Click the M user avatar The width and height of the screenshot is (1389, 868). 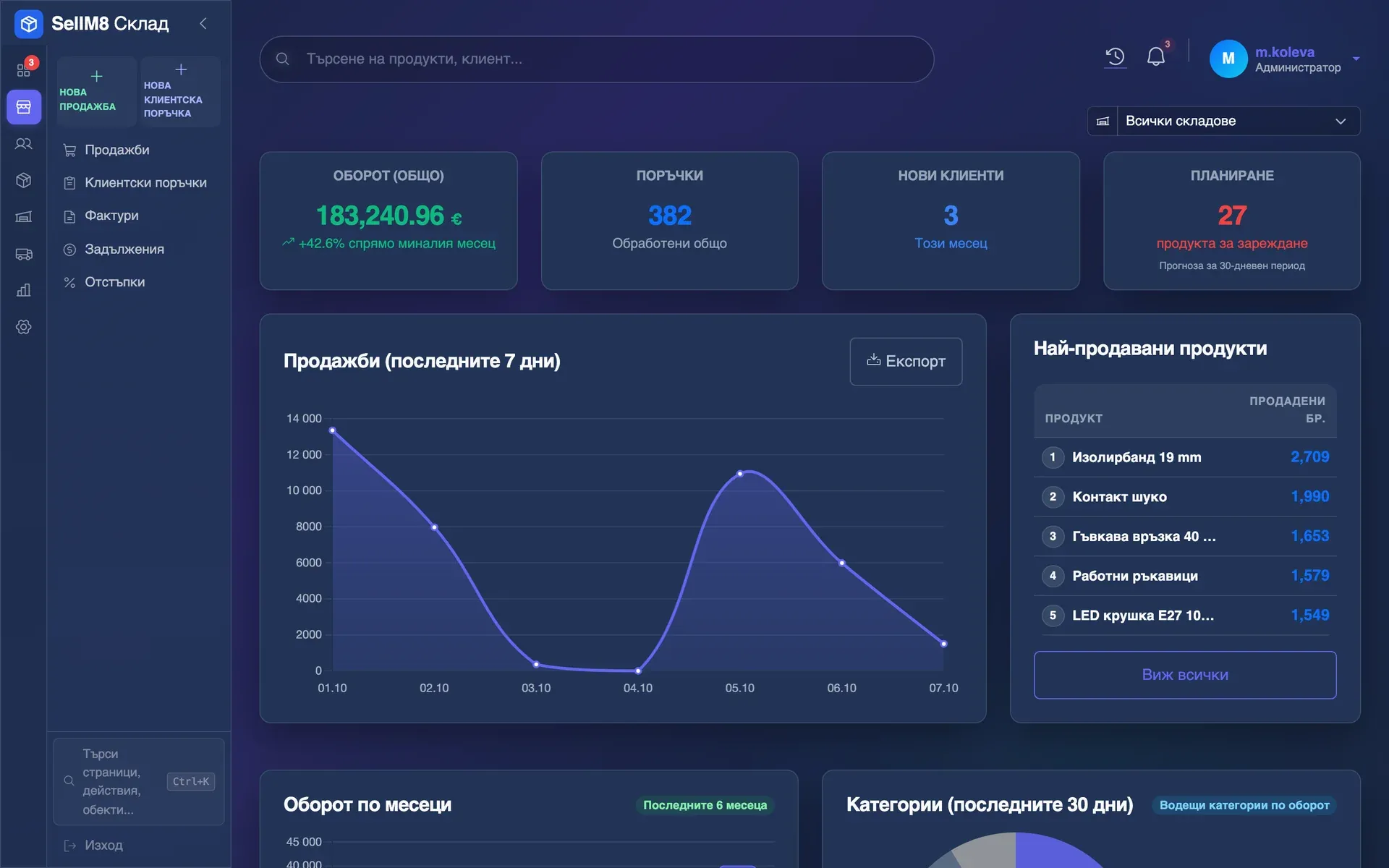pyautogui.click(x=1228, y=59)
